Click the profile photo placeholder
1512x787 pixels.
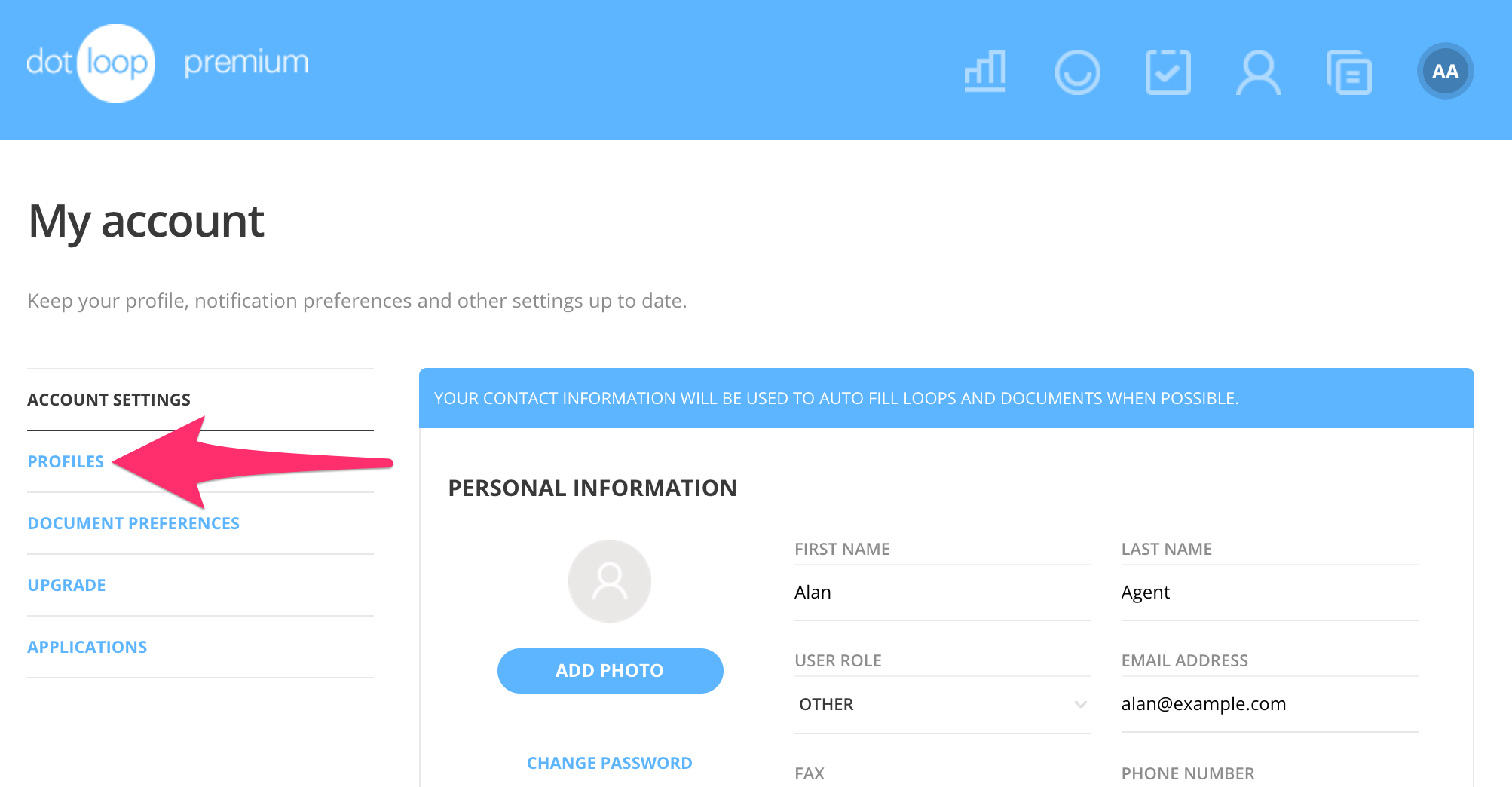coord(609,581)
